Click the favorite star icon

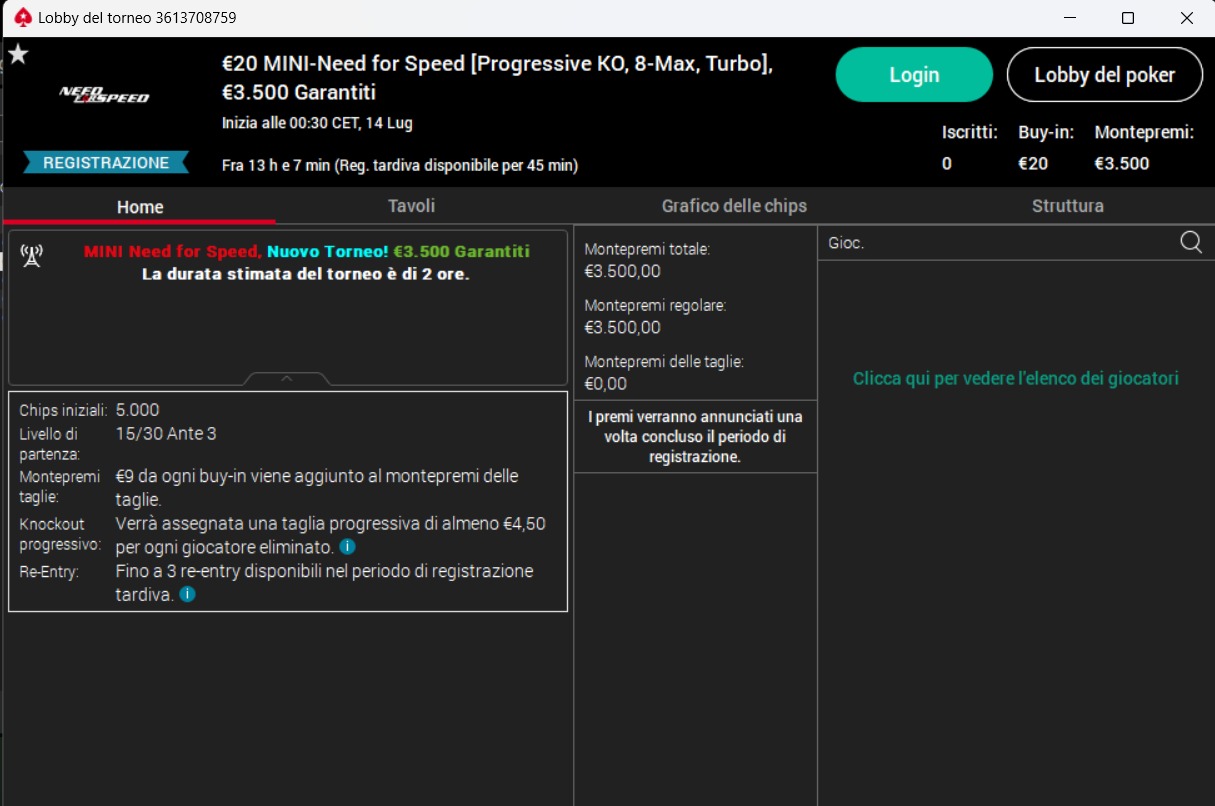coord(18,54)
